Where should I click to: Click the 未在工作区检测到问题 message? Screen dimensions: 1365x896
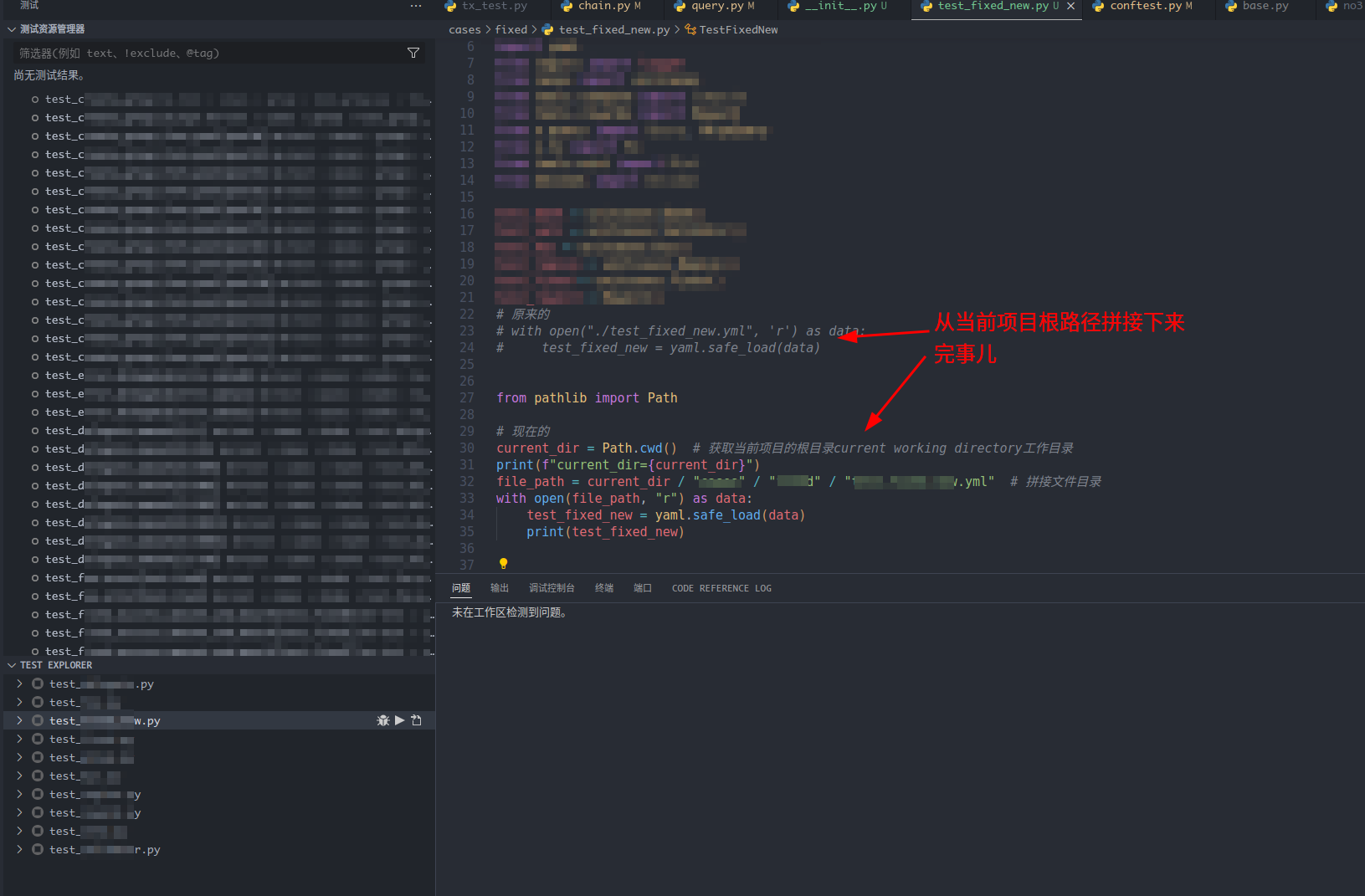[510, 612]
